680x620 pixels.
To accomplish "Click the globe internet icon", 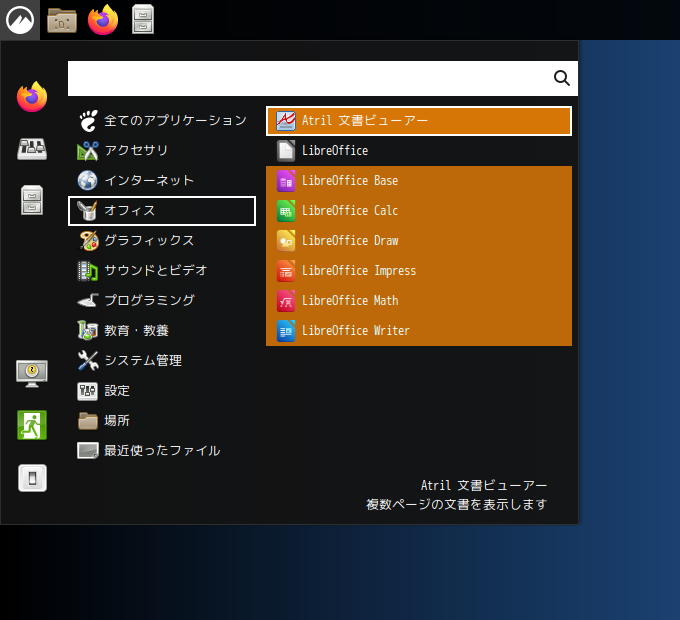I will tap(88, 180).
